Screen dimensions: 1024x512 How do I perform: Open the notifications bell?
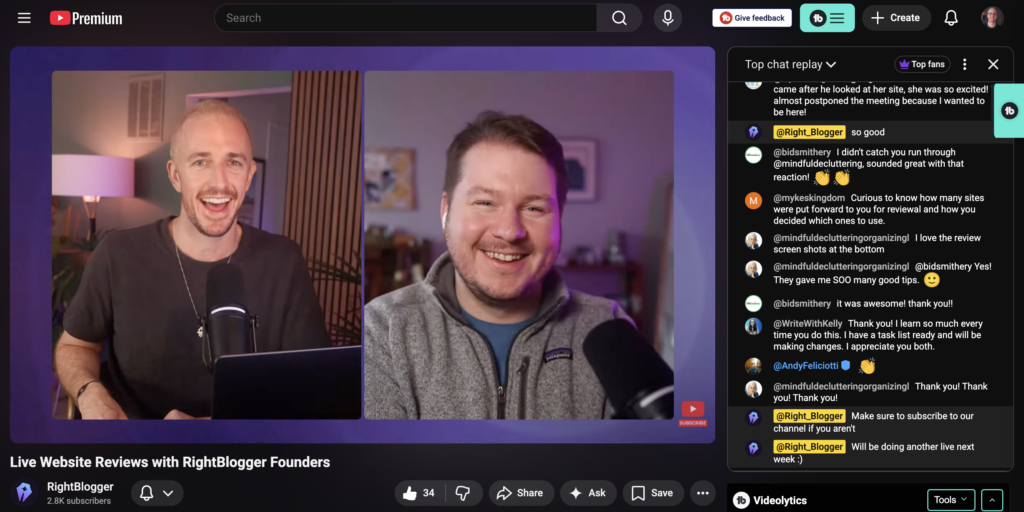coord(951,18)
